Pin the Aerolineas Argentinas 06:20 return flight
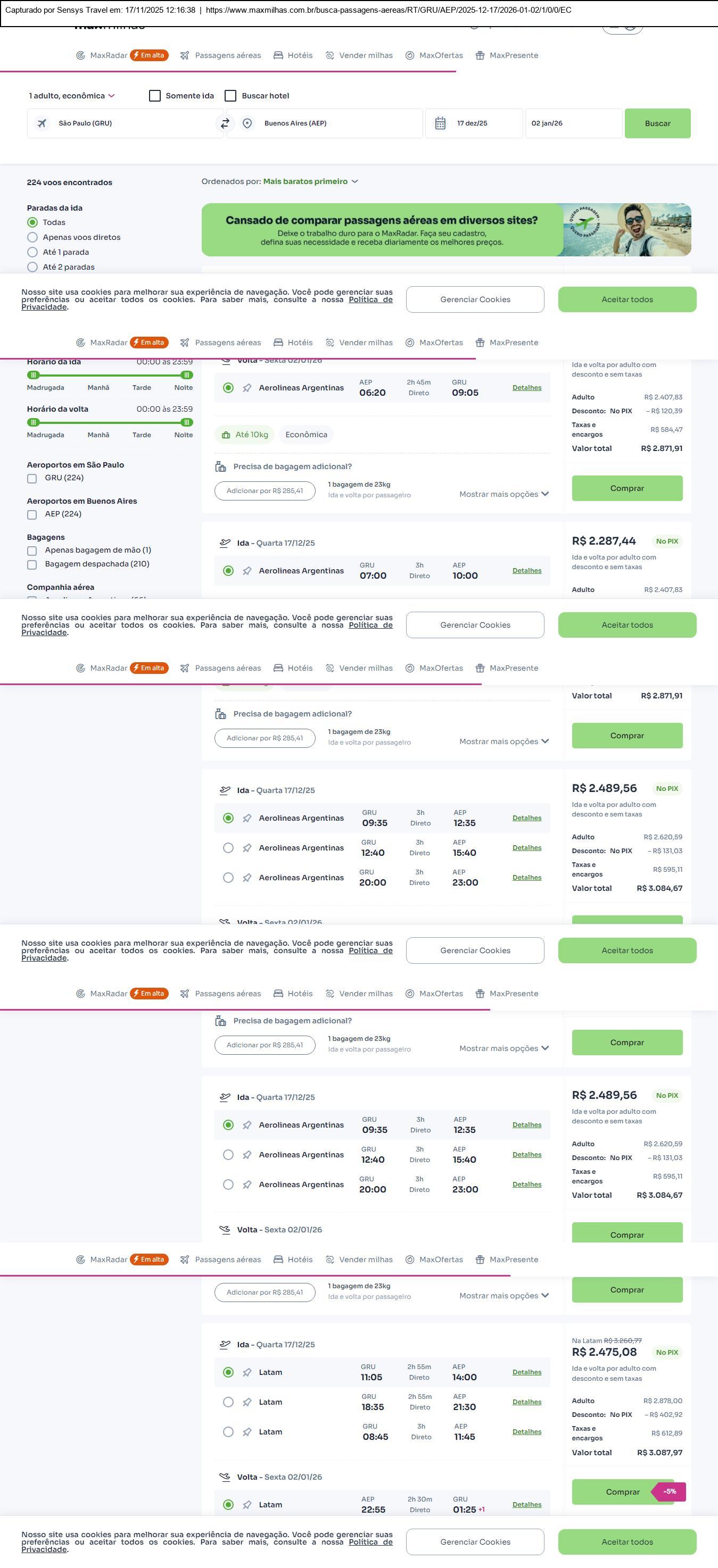This screenshot has height=1568, width=718. click(x=247, y=388)
